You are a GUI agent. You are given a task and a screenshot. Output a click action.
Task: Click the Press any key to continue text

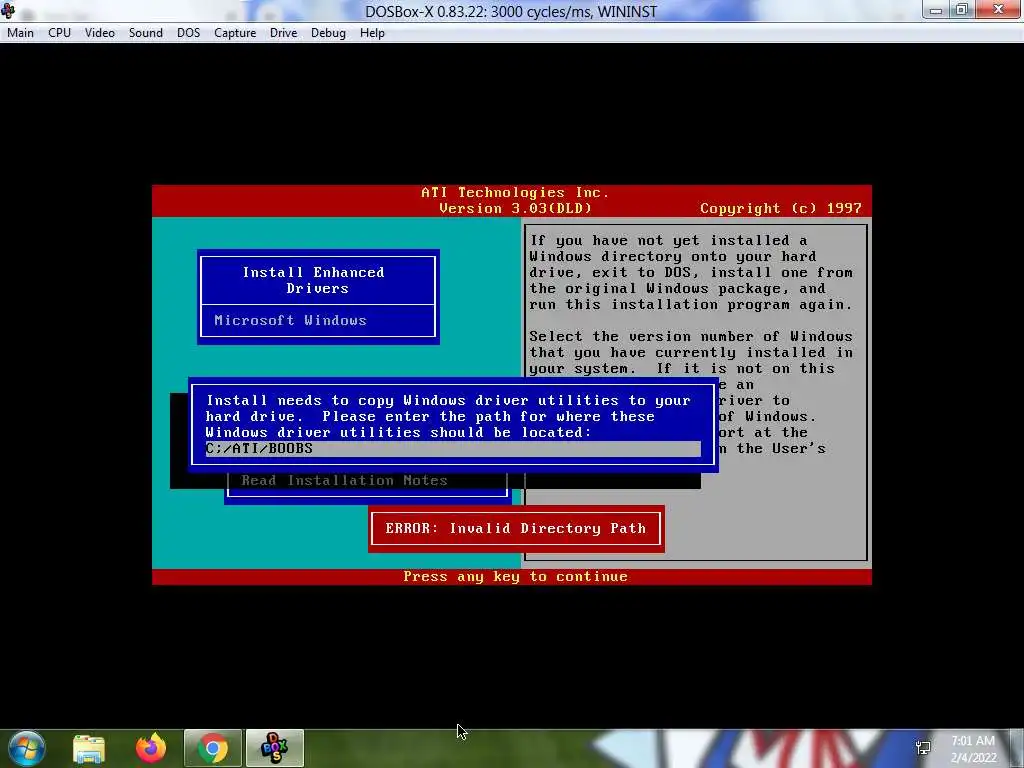coord(515,577)
